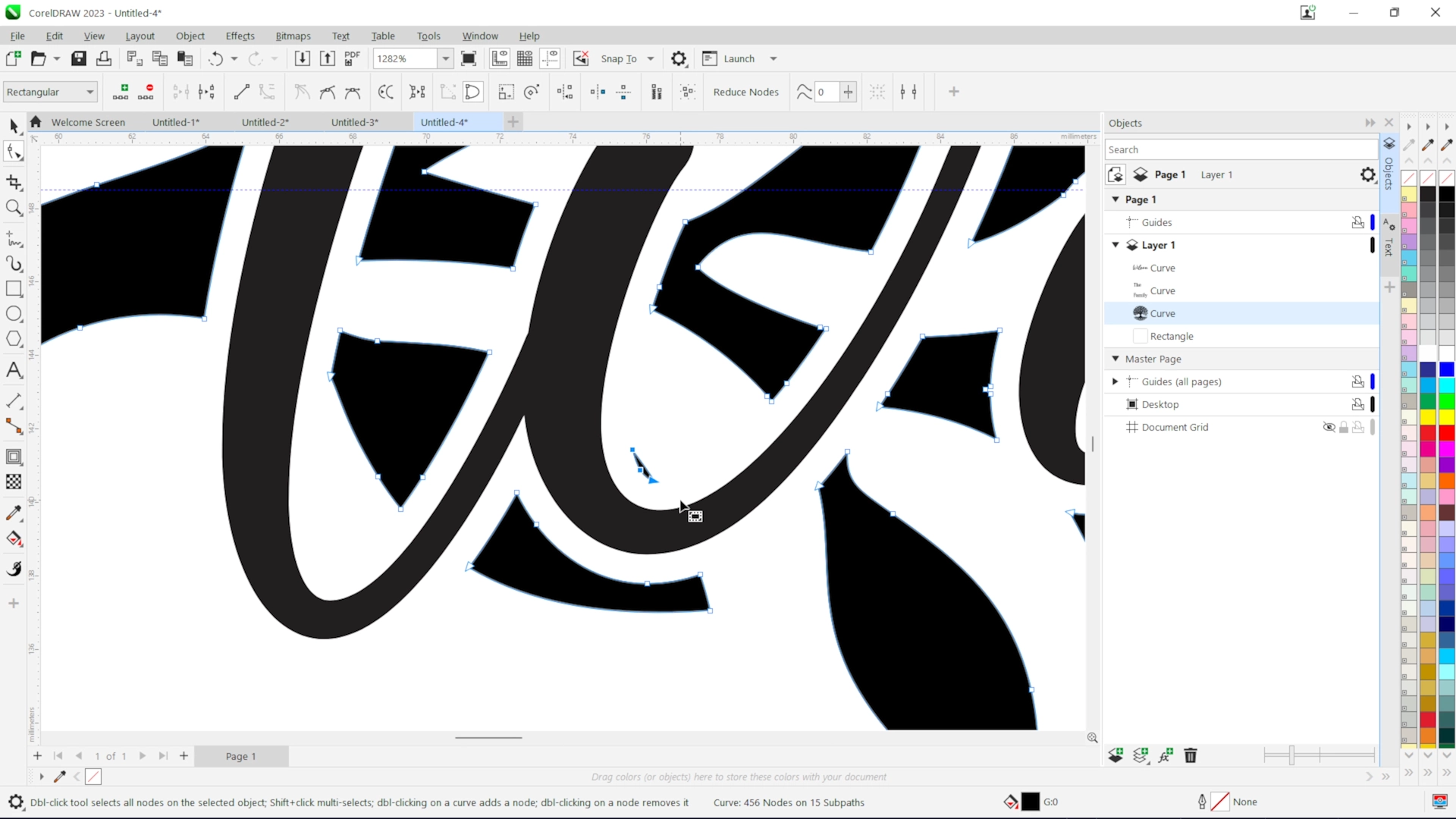Open the Undo history dropdown arrow
The height and width of the screenshot is (819, 1456).
[x=234, y=58]
